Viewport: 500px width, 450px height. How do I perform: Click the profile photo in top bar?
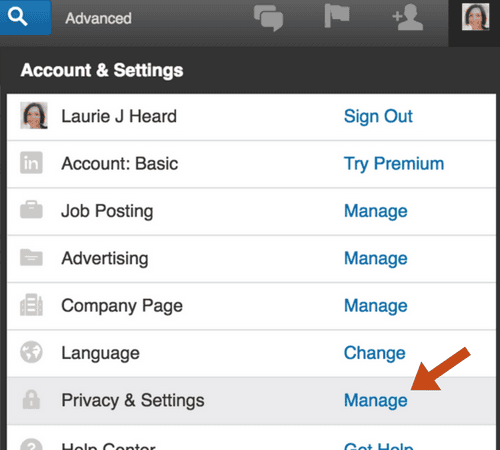pos(476,16)
